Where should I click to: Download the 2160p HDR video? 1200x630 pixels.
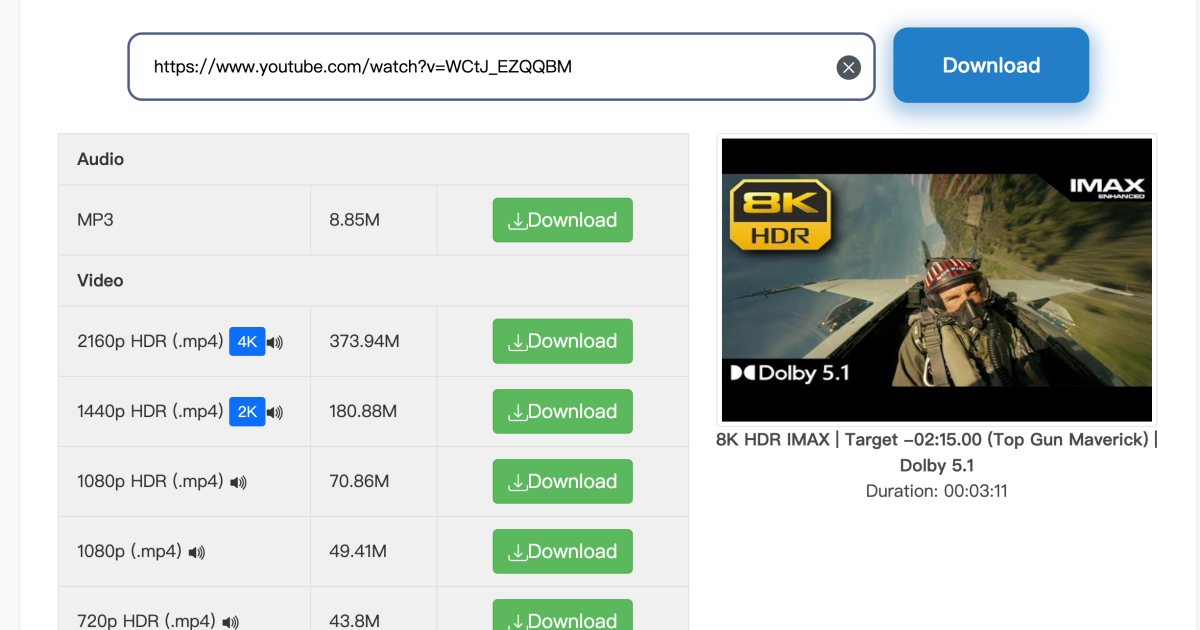[x=563, y=341]
